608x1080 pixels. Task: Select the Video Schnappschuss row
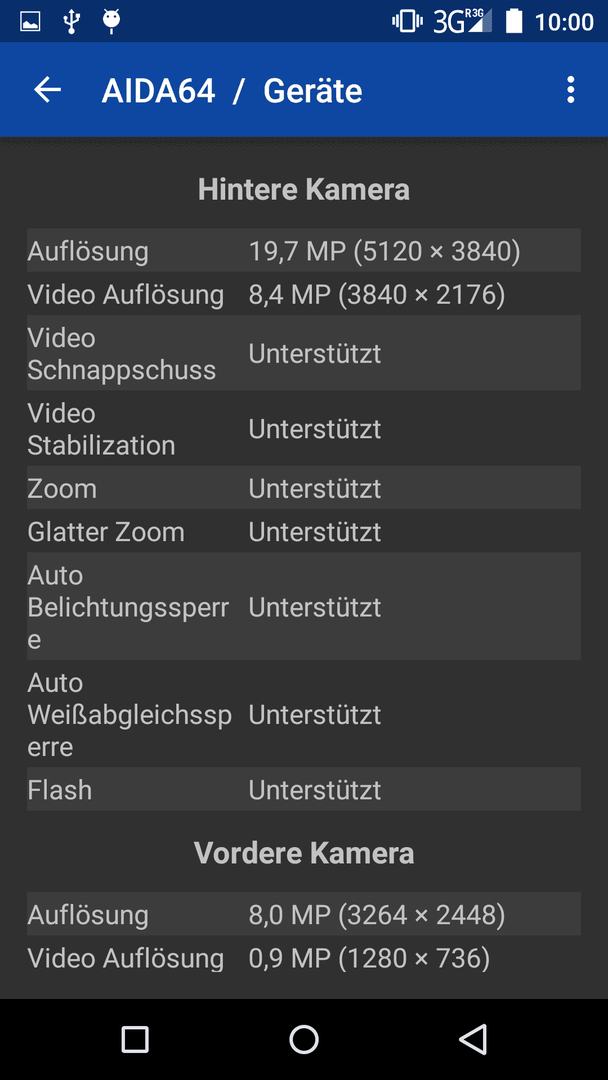pyautogui.click(x=304, y=353)
